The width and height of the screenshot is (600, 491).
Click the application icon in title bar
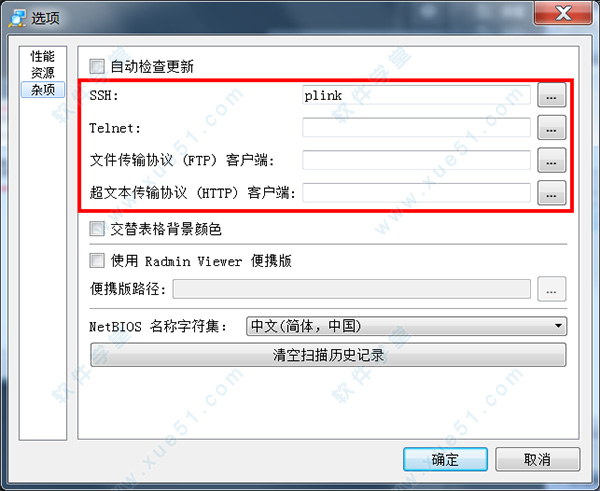point(18,18)
